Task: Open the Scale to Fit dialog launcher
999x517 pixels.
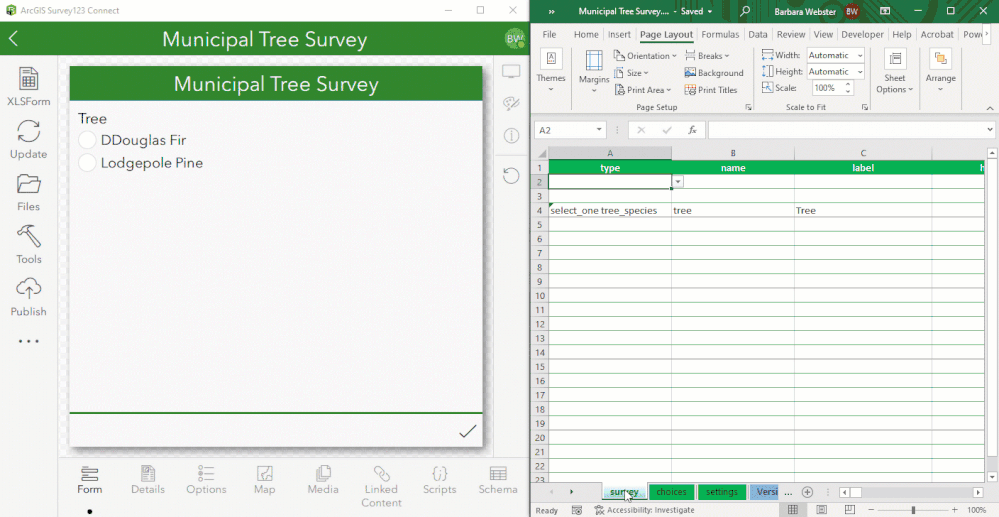Action: (x=865, y=108)
